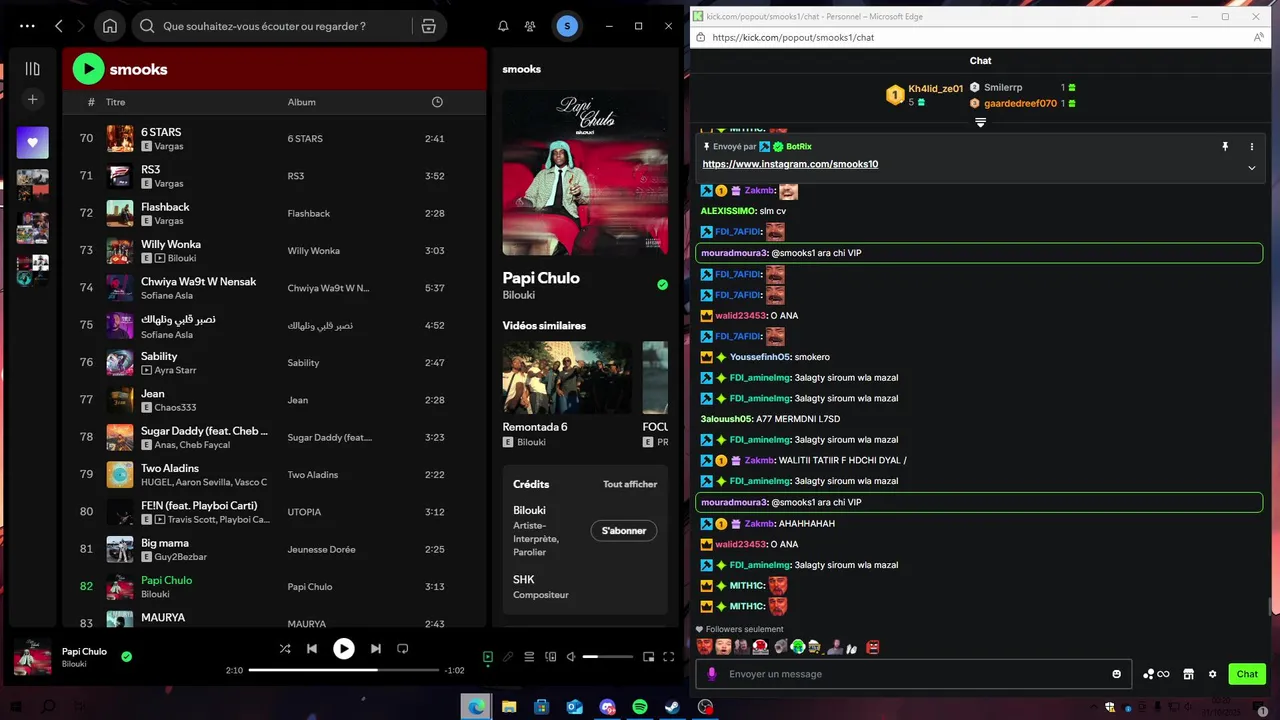Go back in Spotify navigation
The width and height of the screenshot is (1280, 720).
59,26
